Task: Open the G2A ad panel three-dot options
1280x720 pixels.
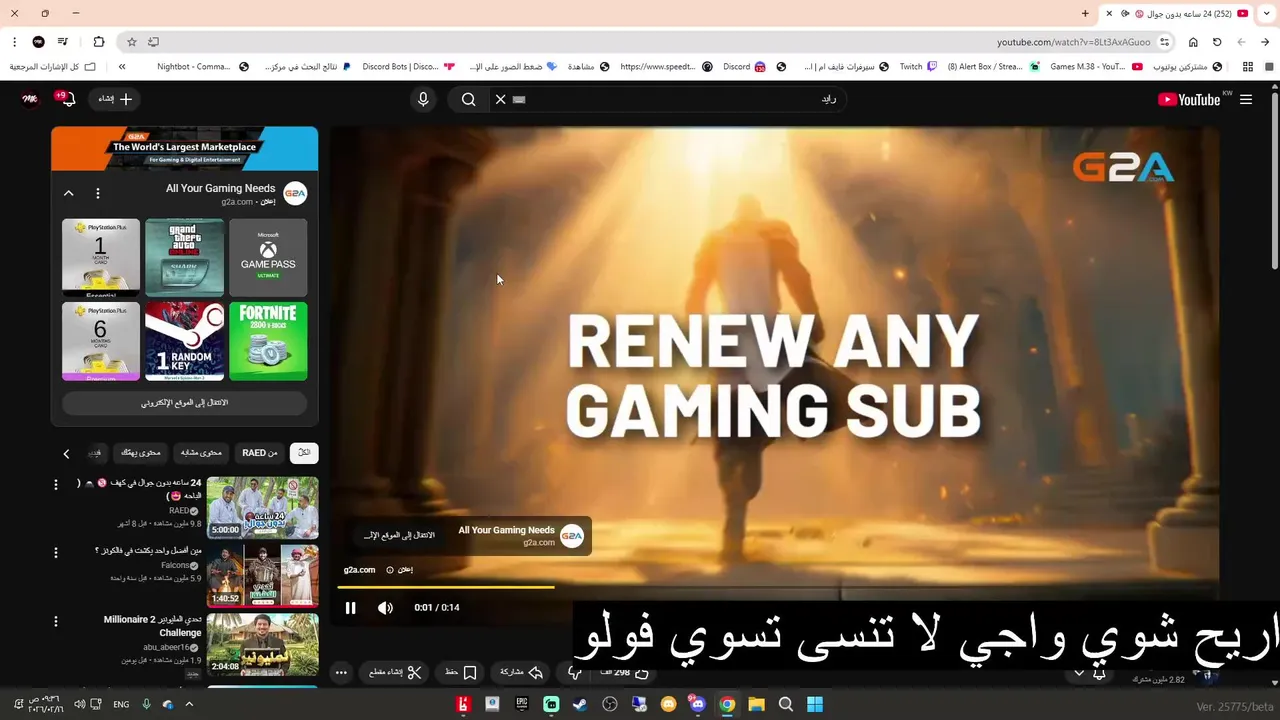Action: [98, 193]
